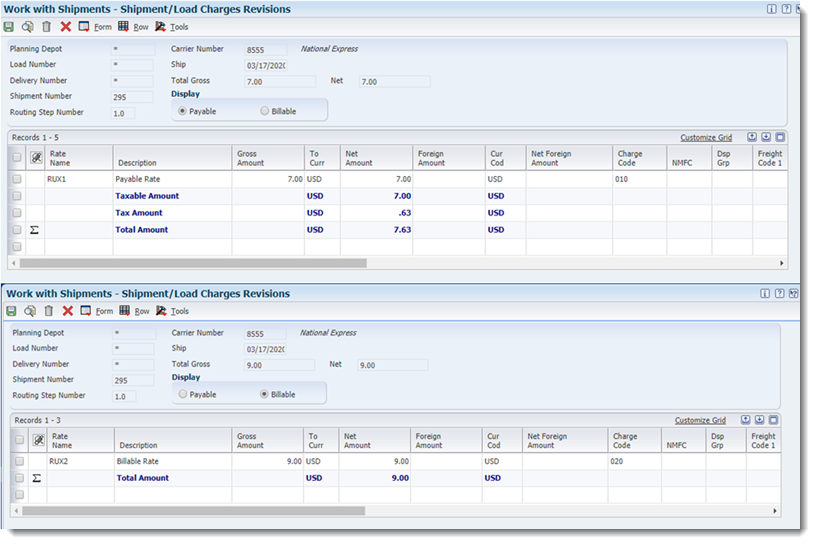Click right scroll arrow of lower grid scrollbar
Viewport: 815px width, 544px height.
pyautogui.click(x=774, y=511)
